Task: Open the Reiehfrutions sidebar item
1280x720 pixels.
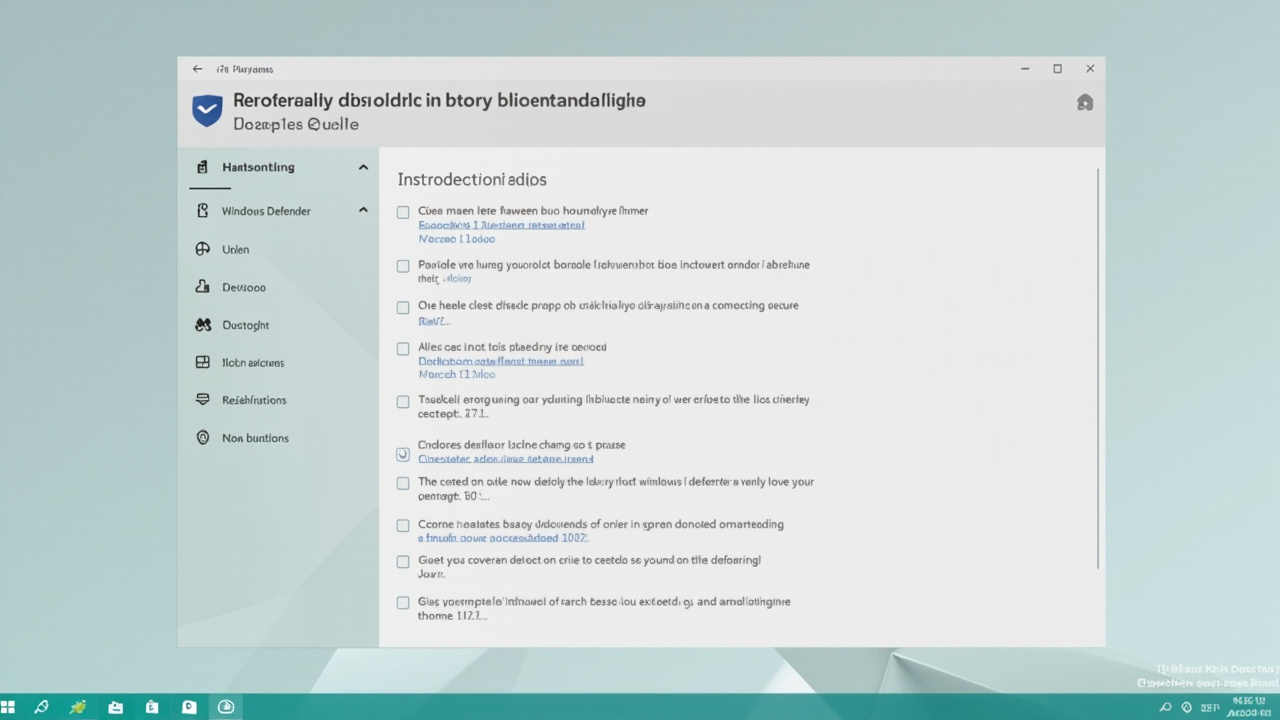Action: 254,400
